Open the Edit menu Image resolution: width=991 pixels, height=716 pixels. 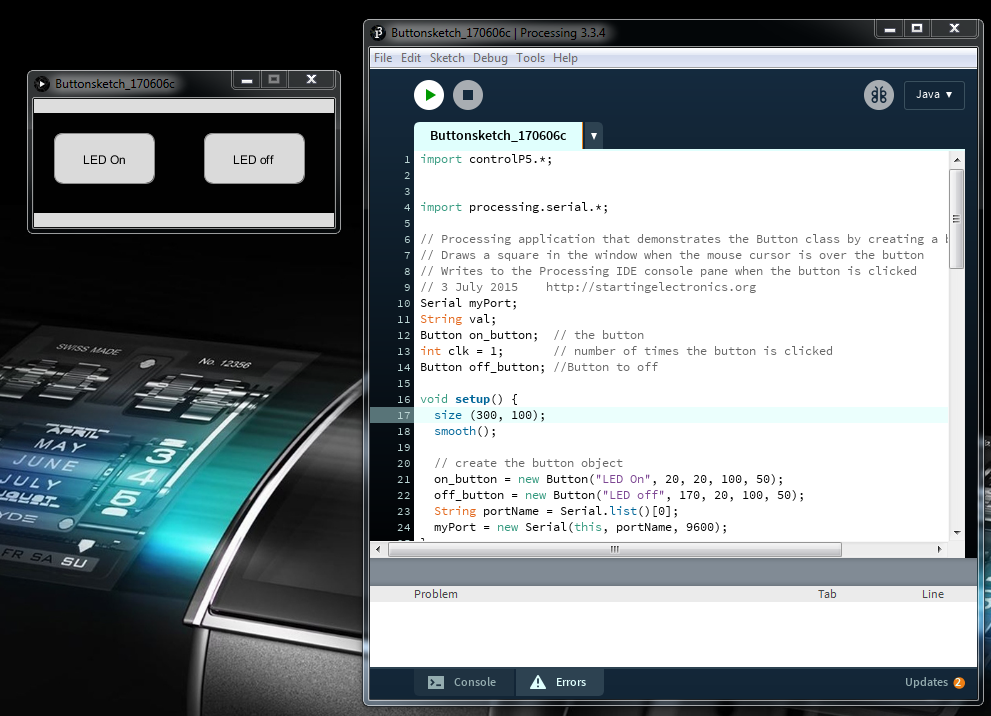(411, 58)
